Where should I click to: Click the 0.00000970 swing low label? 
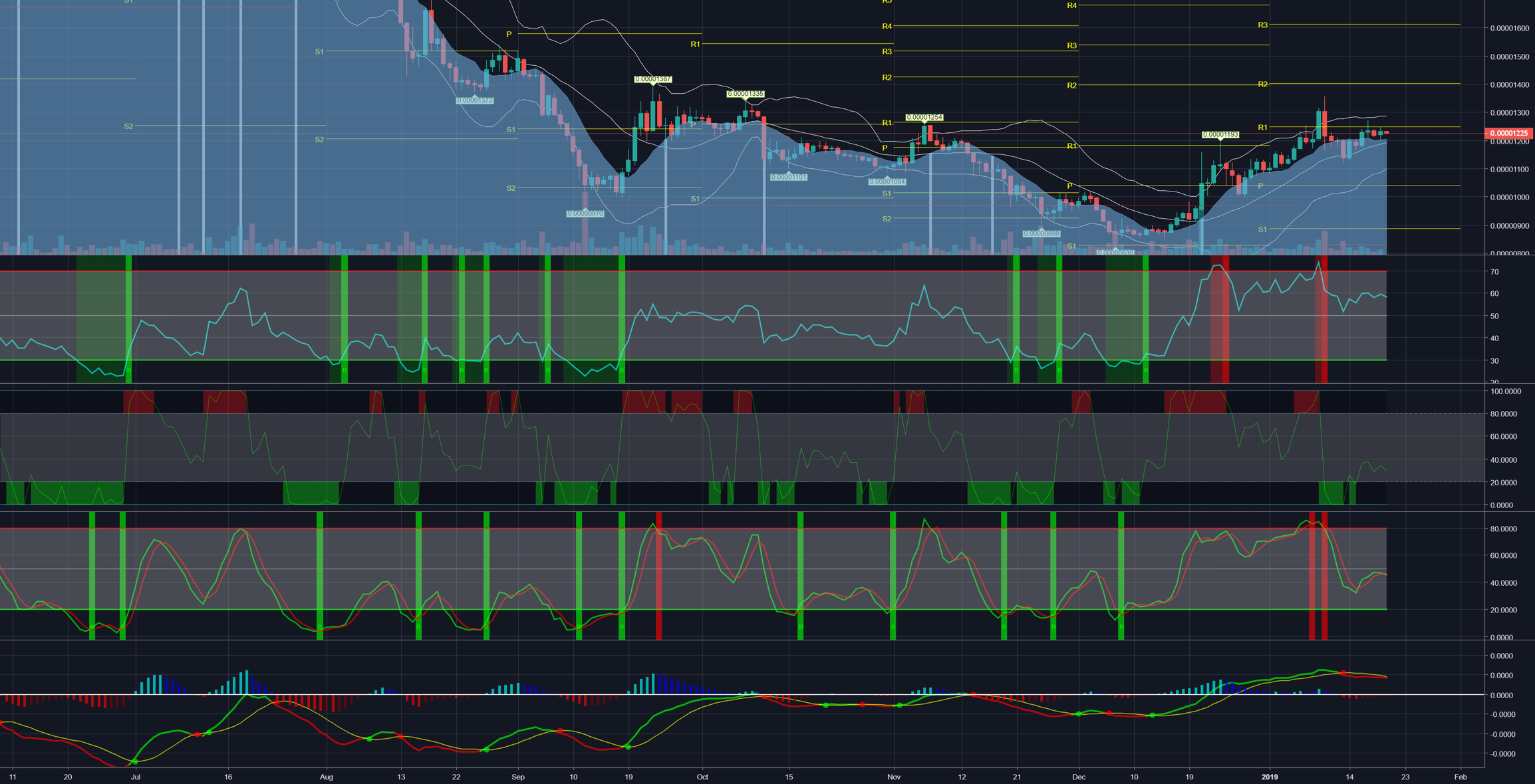point(585,213)
